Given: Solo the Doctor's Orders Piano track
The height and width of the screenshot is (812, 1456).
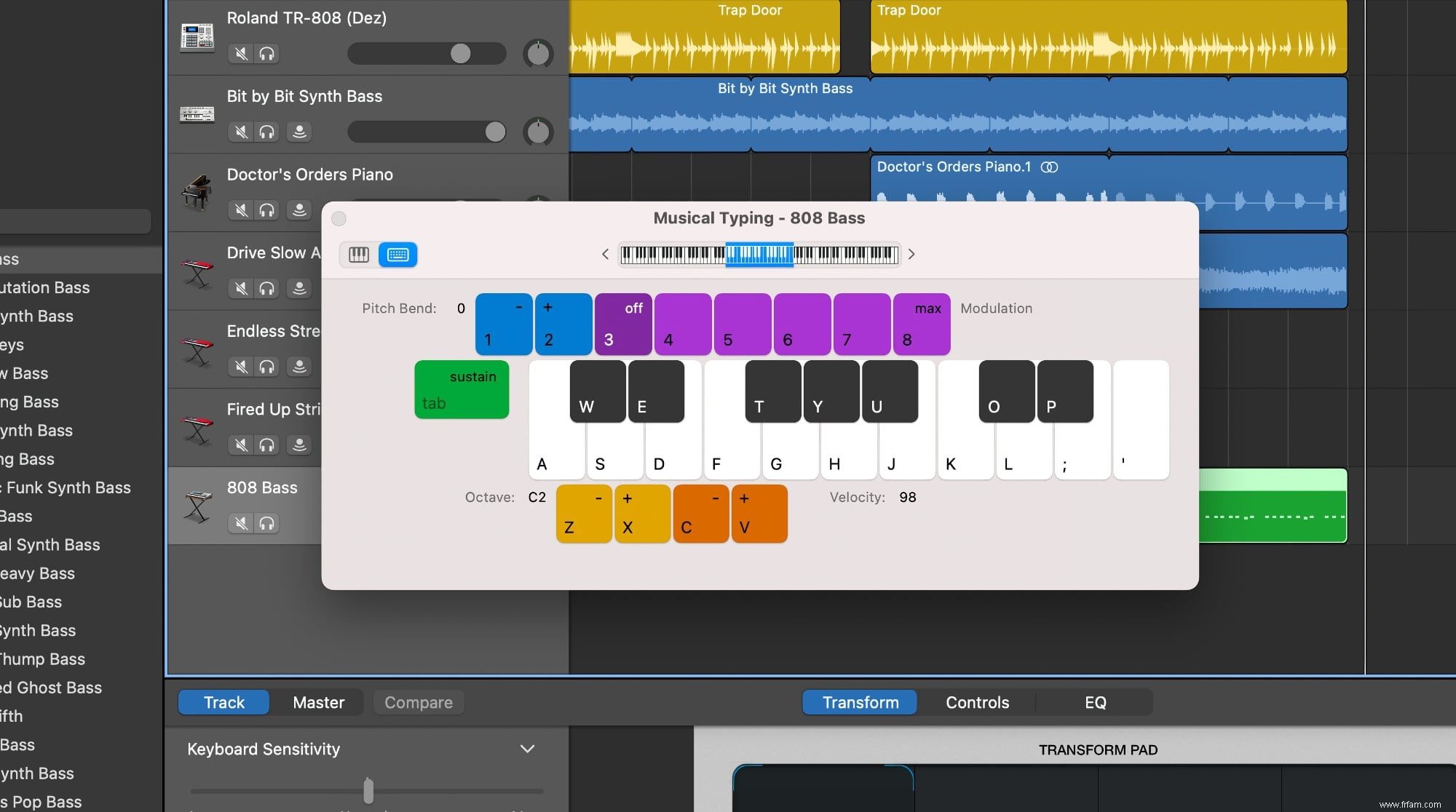Looking at the screenshot, I should coord(267,210).
